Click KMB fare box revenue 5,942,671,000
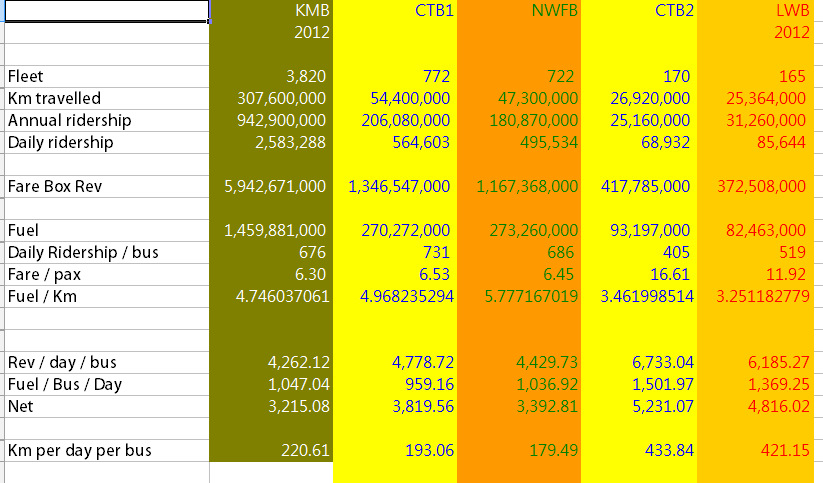This screenshot has height=483, width=823. 275,186
